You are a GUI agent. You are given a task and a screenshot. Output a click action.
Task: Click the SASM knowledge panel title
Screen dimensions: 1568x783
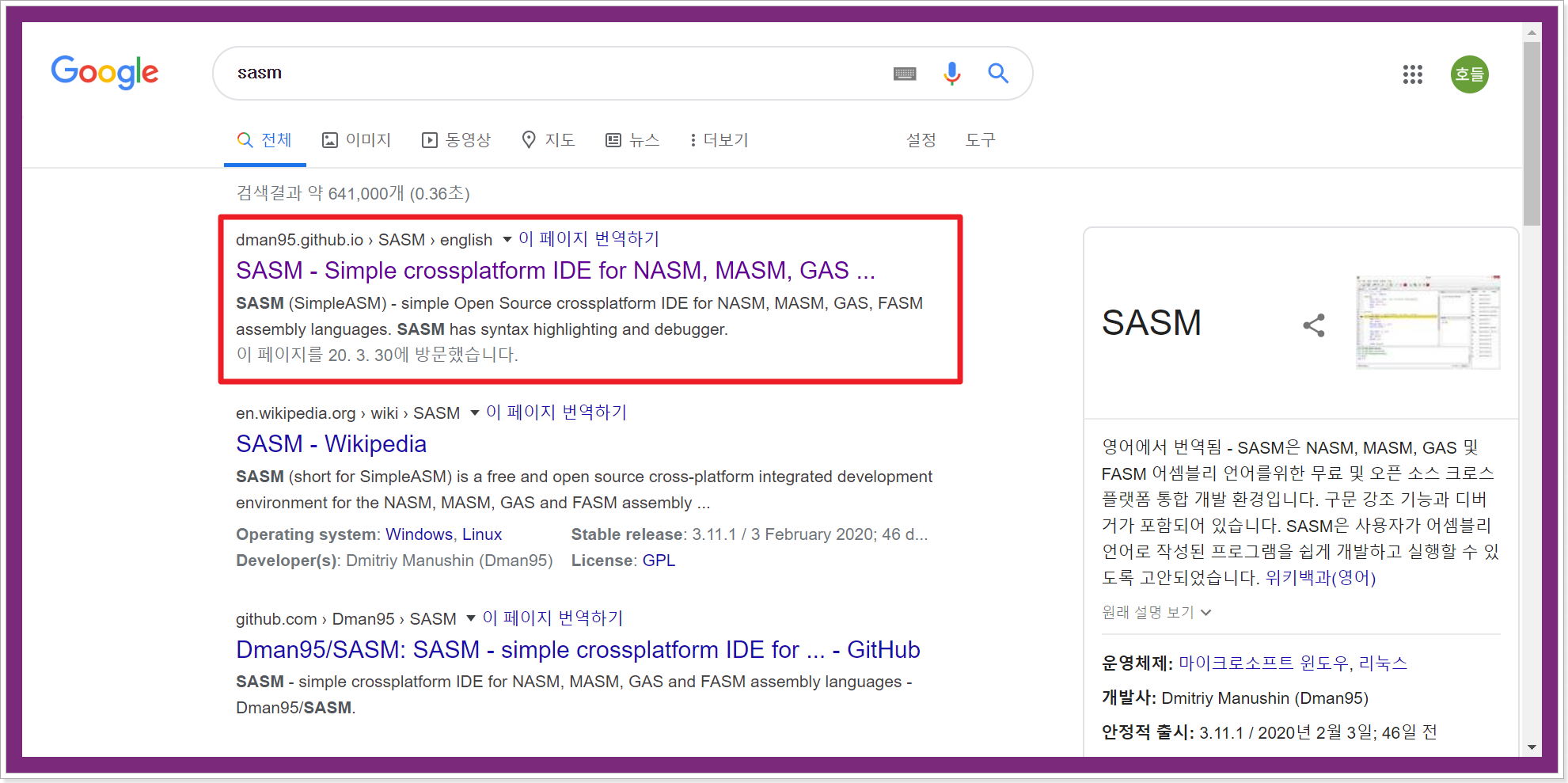click(x=1152, y=323)
